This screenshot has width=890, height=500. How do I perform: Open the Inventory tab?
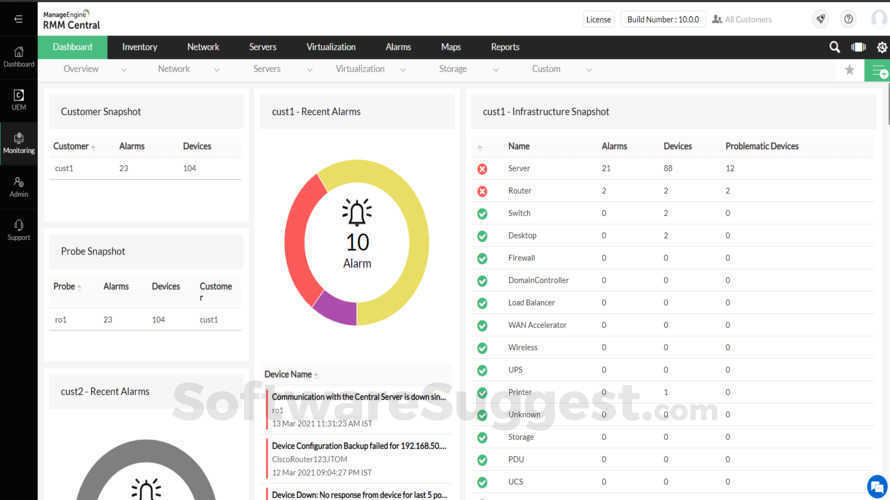click(140, 47)
